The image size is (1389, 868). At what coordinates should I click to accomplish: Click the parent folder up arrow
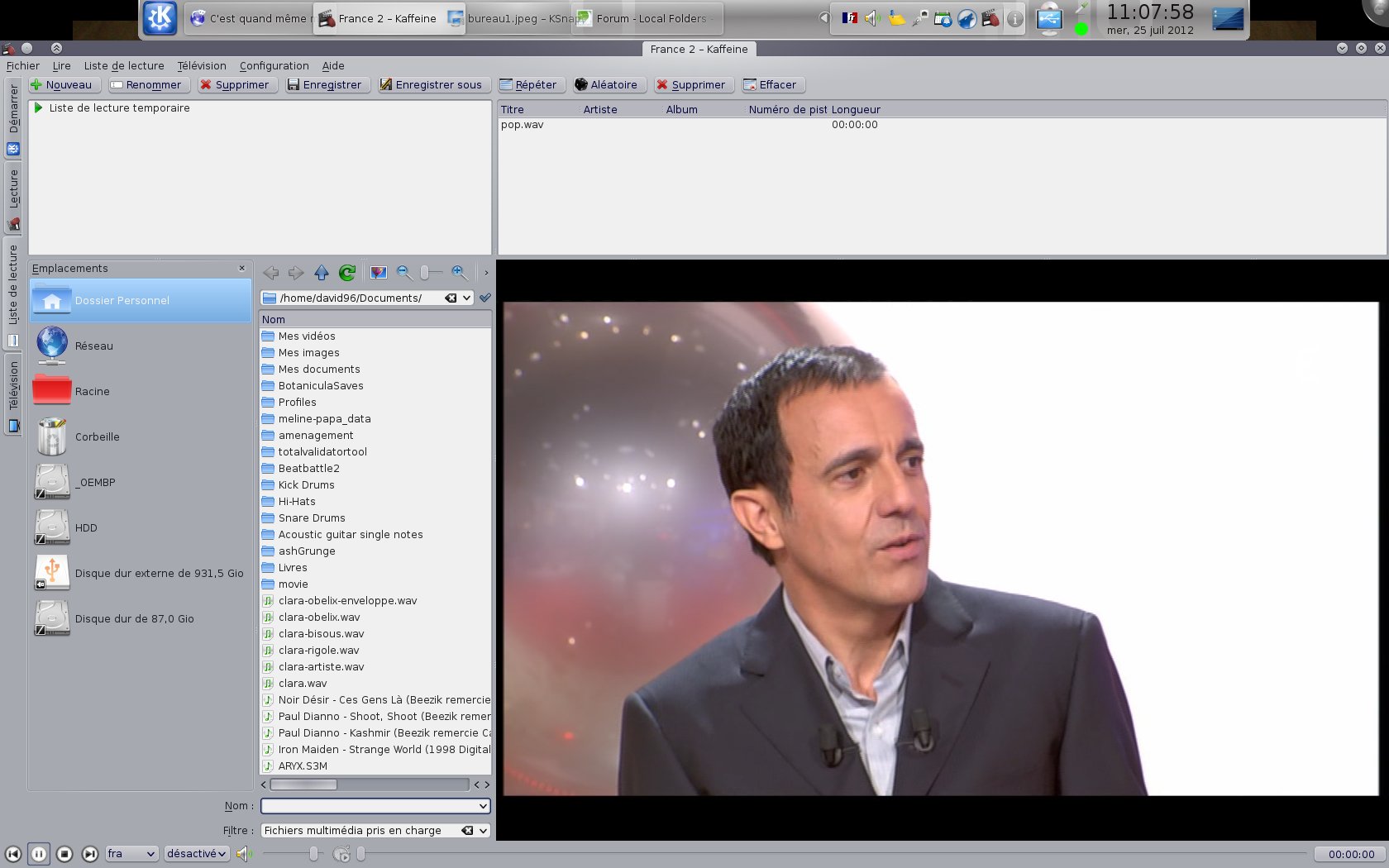point(322,273)
